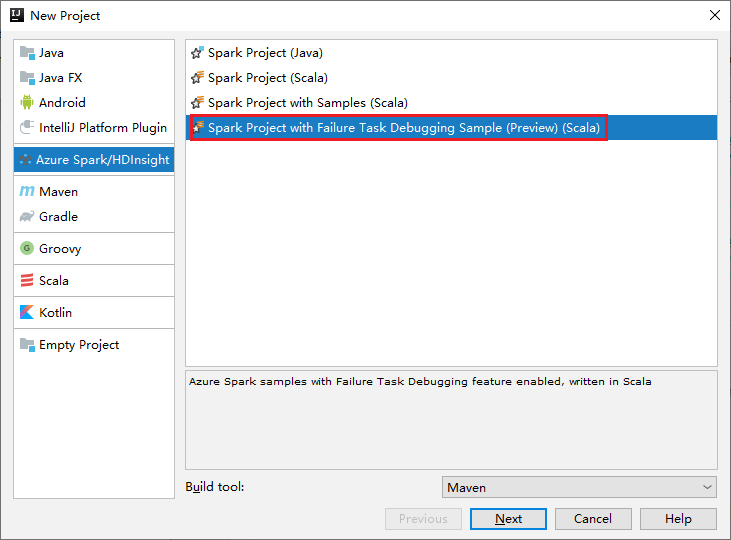
Task: Click the Android robot icon
Action: point(27,102)
